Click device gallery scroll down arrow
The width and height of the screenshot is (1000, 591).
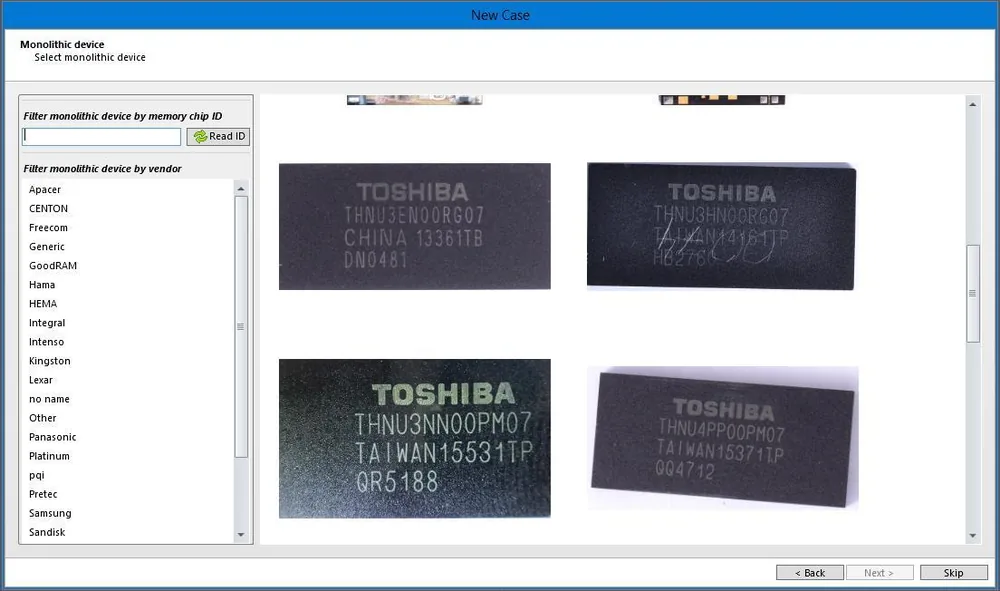[973, 536]
